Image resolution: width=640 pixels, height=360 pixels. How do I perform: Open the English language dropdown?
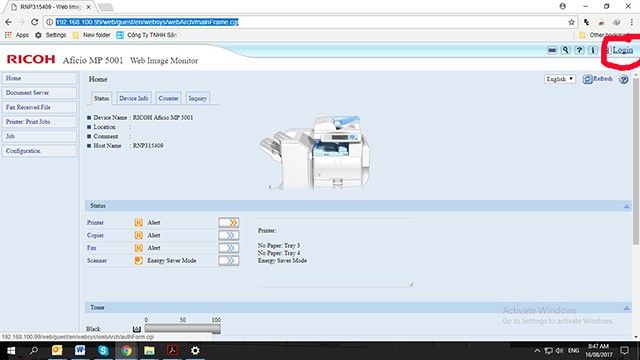(x=560, y=79)
